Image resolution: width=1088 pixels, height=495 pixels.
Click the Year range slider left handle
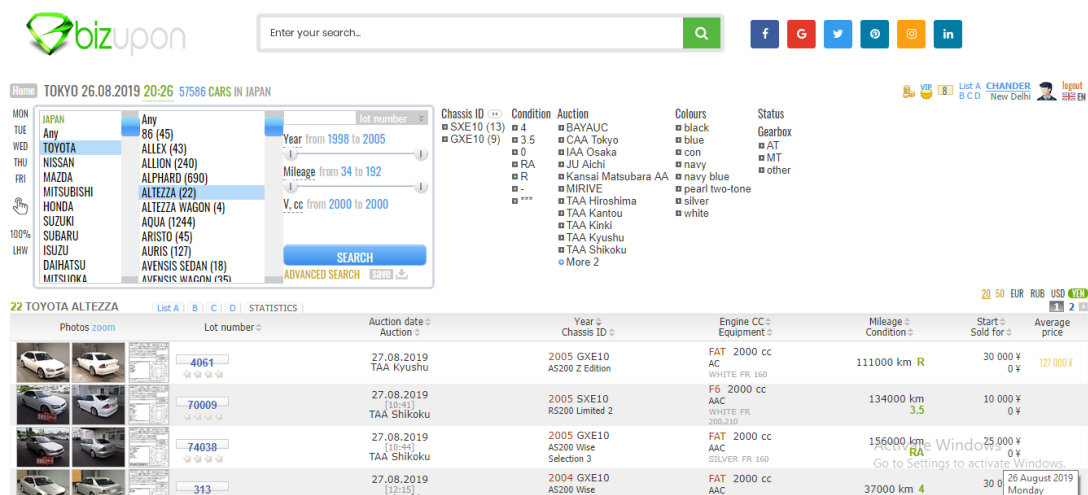pyautogui.click(x=292, y=155)
